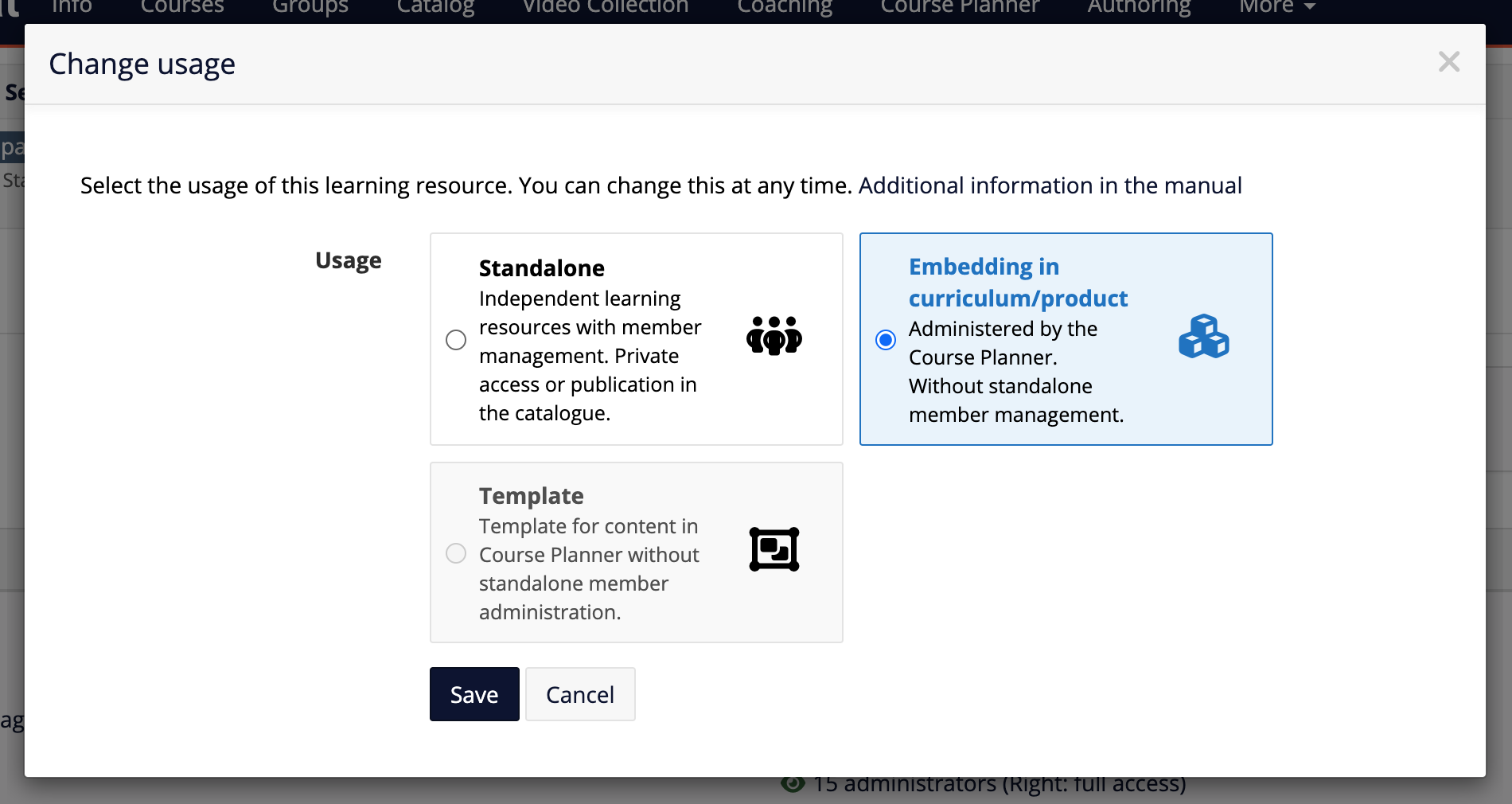Open the Catalog menu item
1512x804 pixels.
pyautogui.click(x=435, y=6)
